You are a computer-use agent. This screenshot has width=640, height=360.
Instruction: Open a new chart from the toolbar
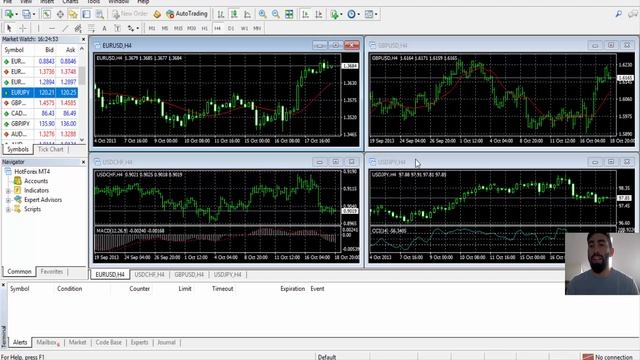tap(8, 14)
